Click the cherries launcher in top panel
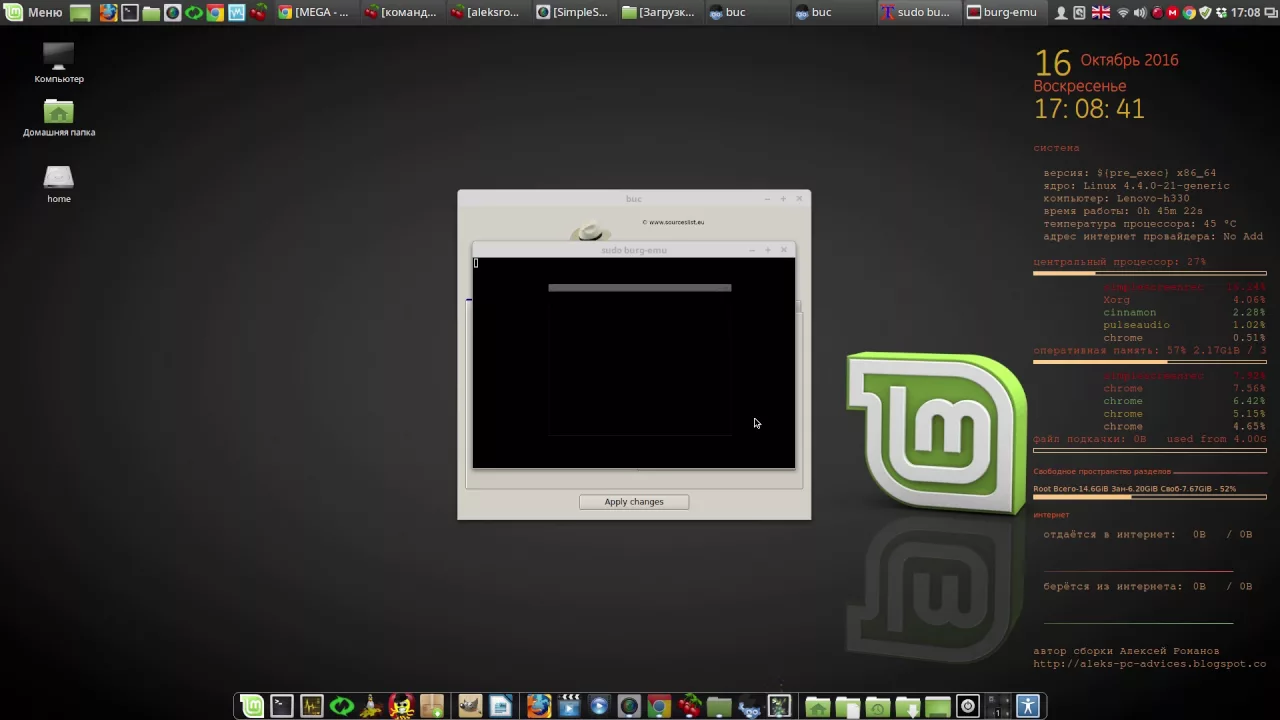 point(259,13)
